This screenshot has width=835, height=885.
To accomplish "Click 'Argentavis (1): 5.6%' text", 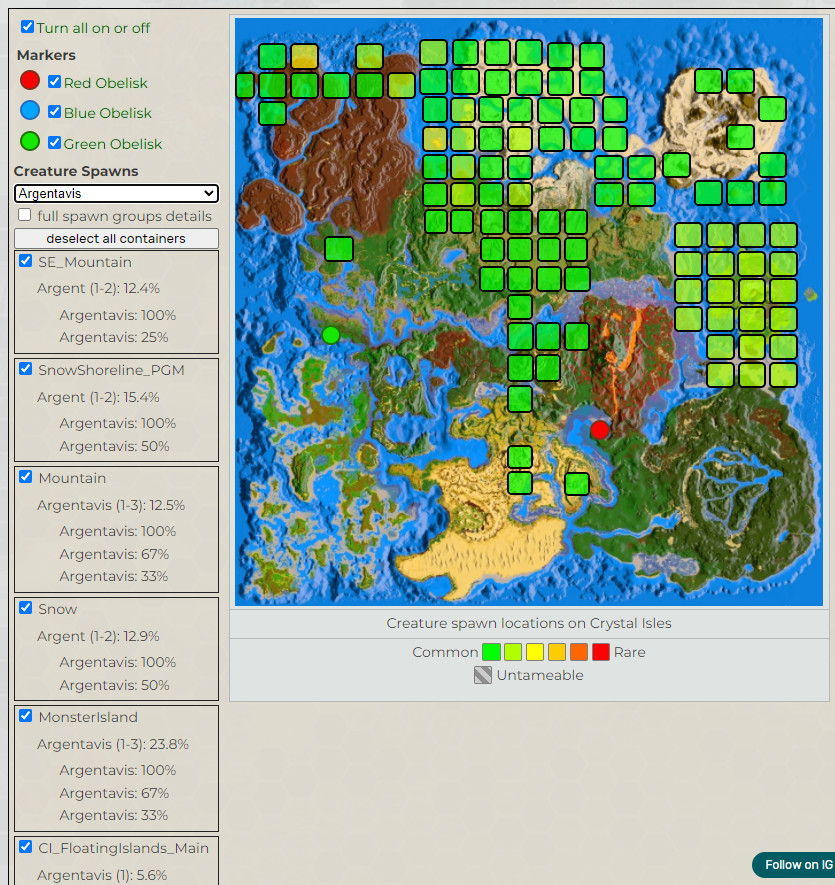I will tap(102, 875).
